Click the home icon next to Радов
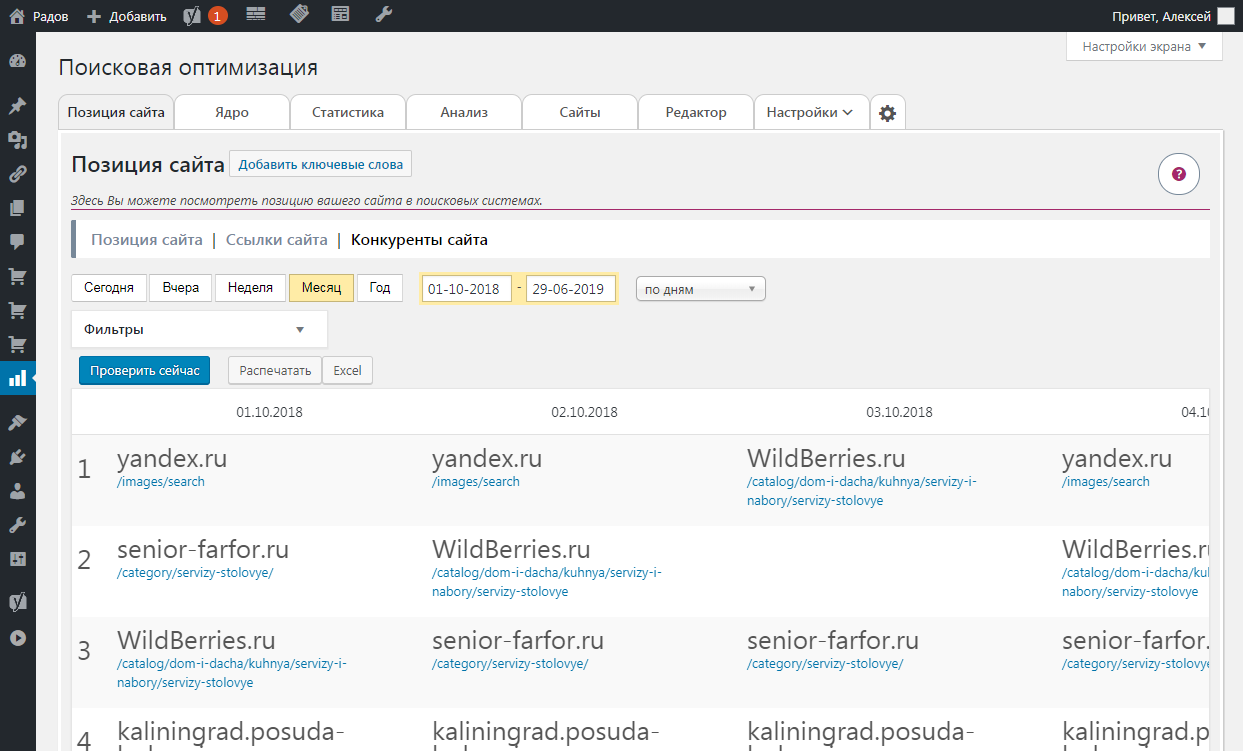This screenshot has width=1243, height=751. (16, 16)
